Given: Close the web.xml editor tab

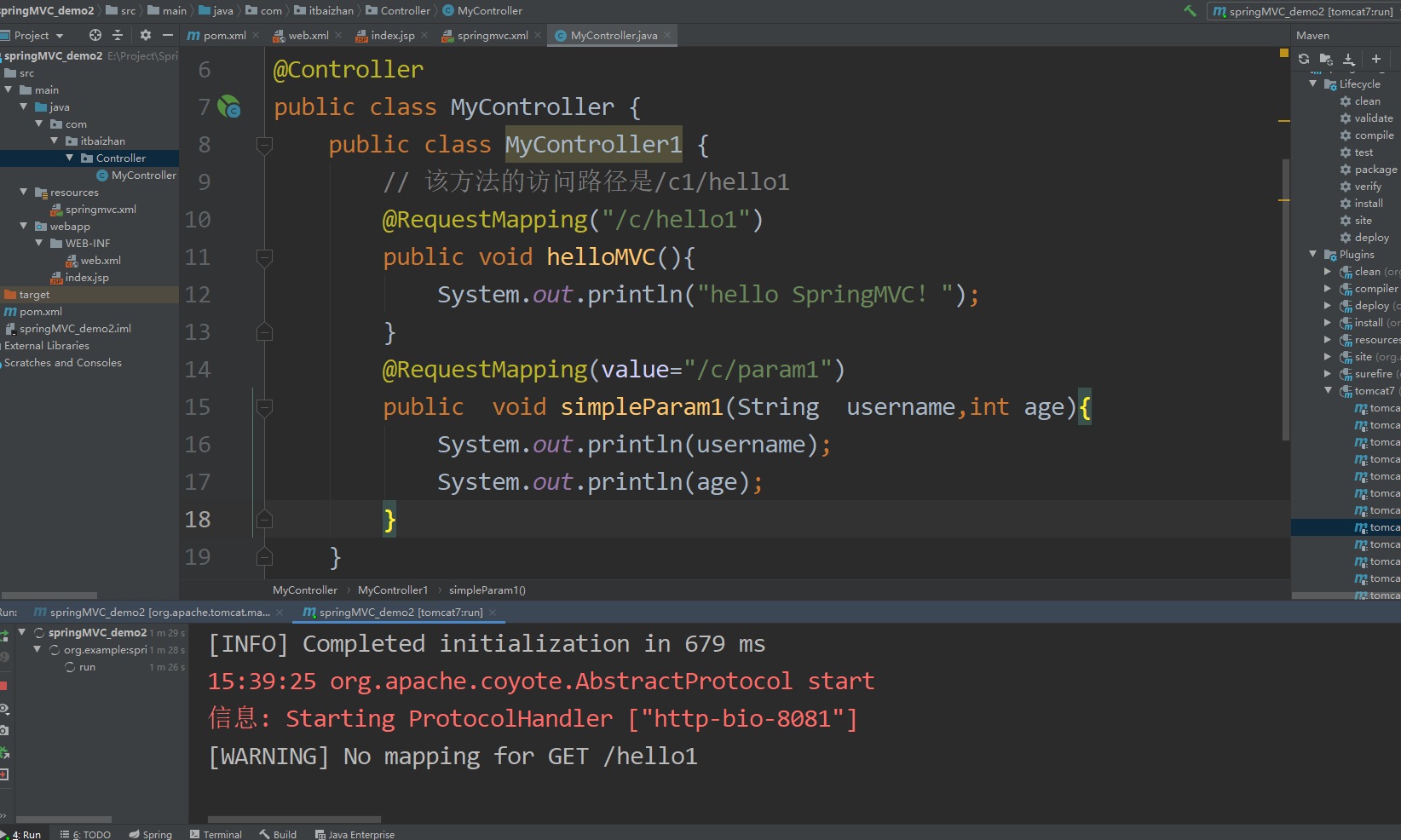Looking at the screenshot, I should [338, 35].
